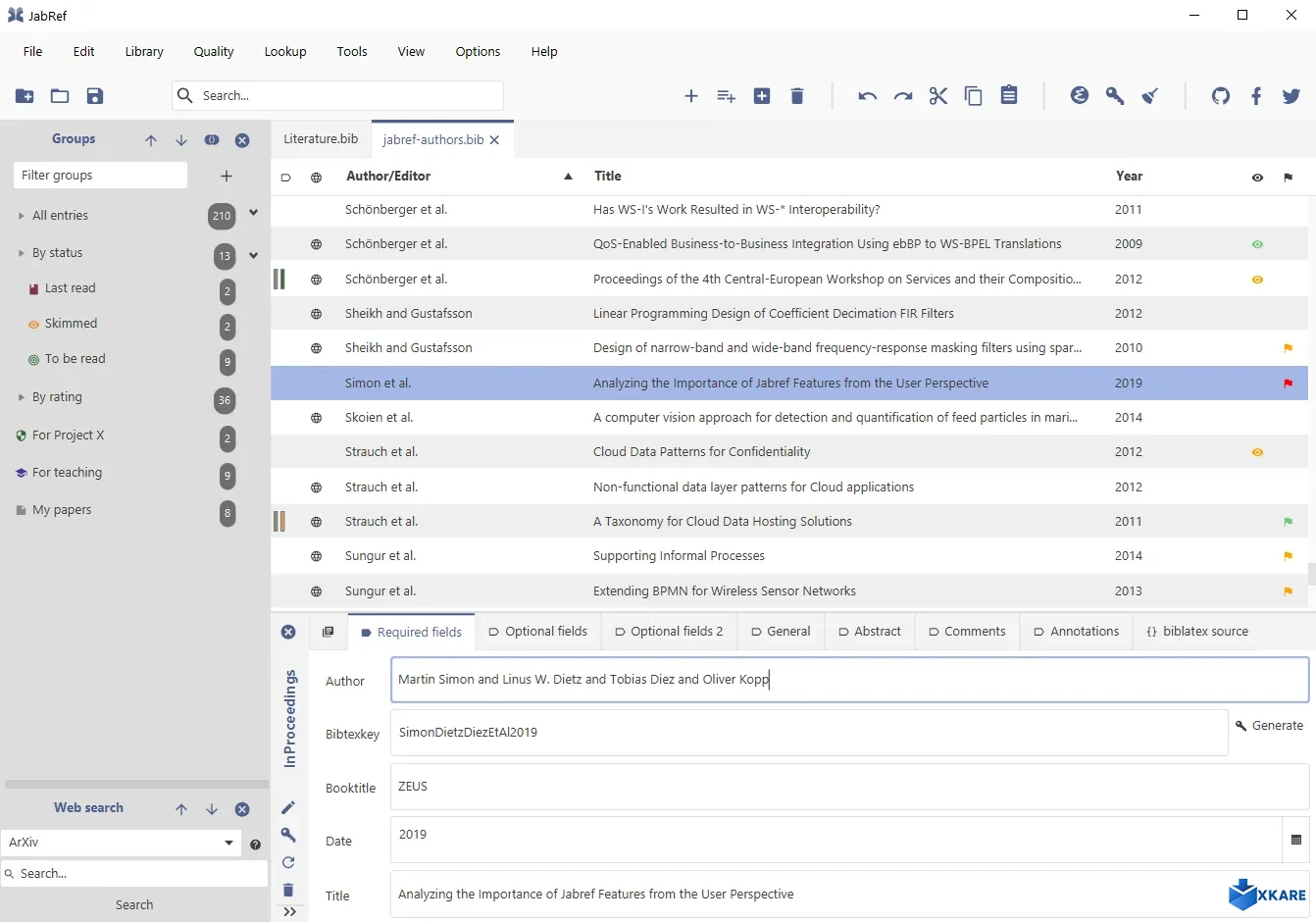Expand or collapse the By status group
The height and width of the screenshot is (922, 1316).
pyautogui.click(x=22, y=253)
